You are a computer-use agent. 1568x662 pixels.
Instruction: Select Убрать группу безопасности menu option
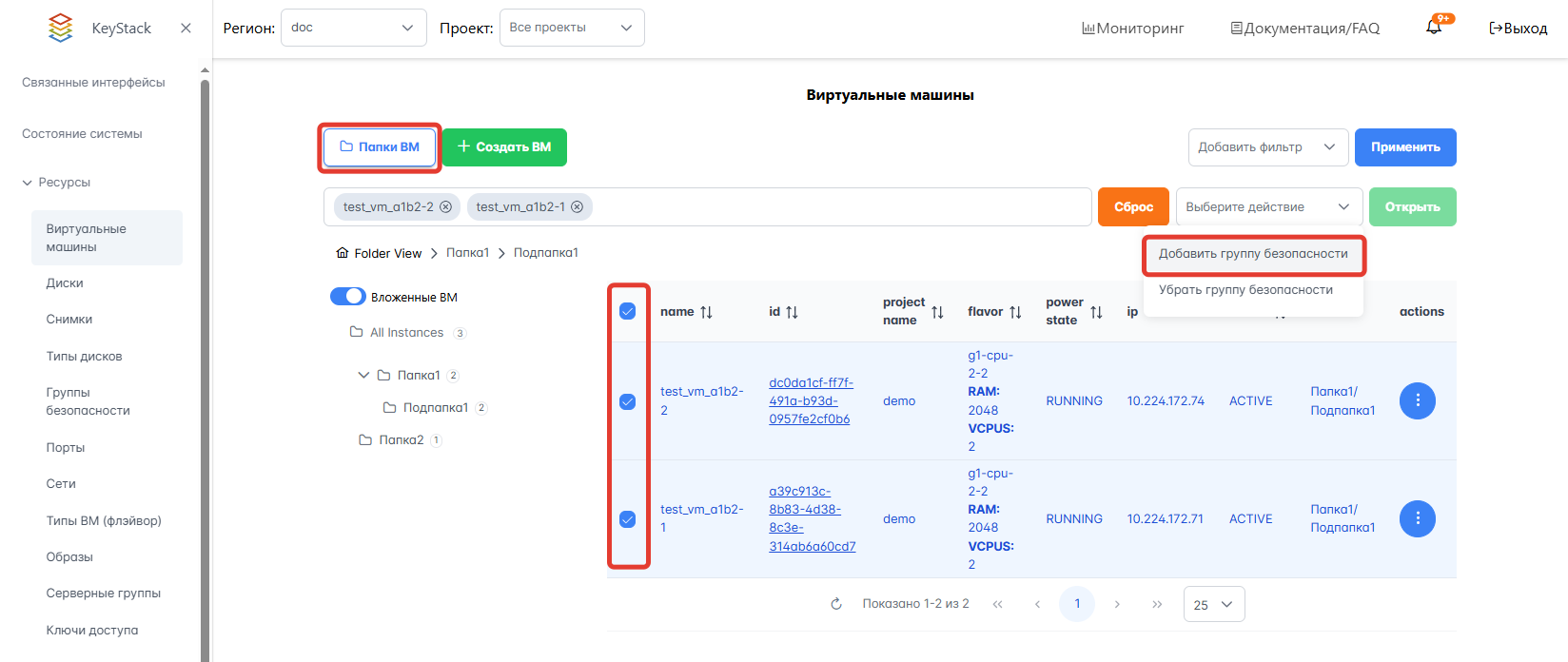(1245, 290)
